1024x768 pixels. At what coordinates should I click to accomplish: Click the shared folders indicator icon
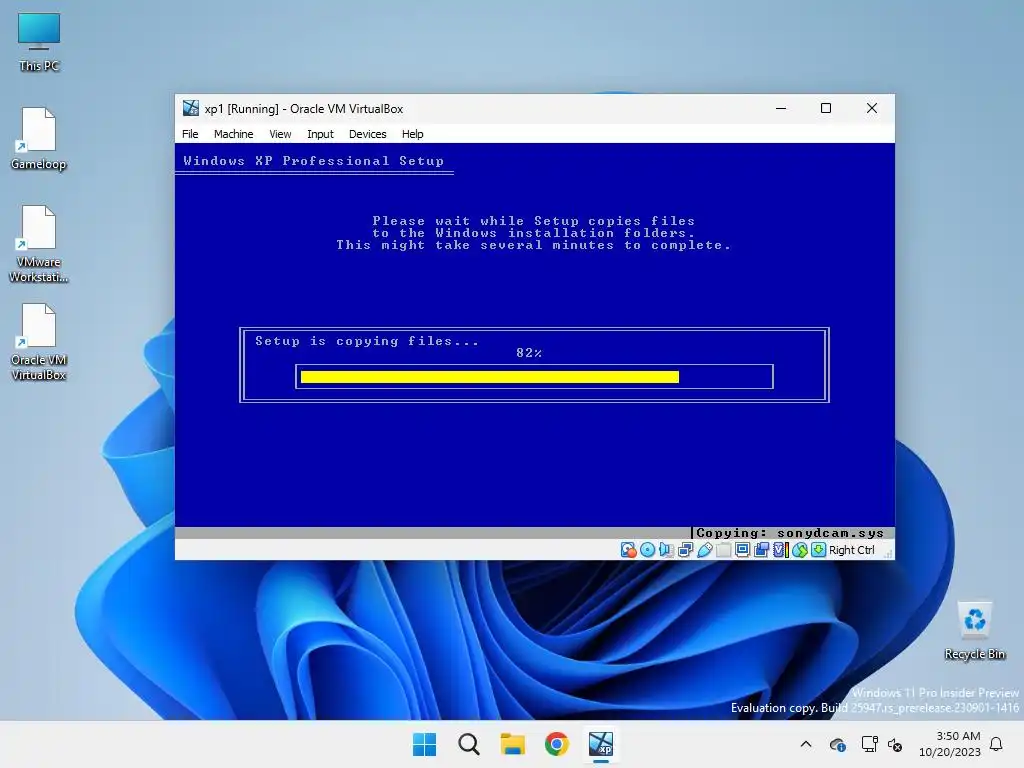pyautogui.click(x=723, y=550)
